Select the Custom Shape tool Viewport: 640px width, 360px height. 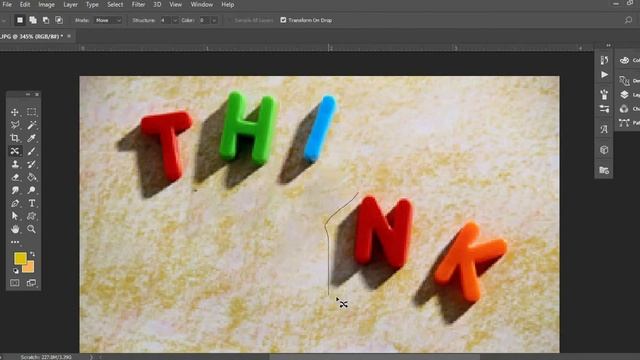click(x=31, y=216)
